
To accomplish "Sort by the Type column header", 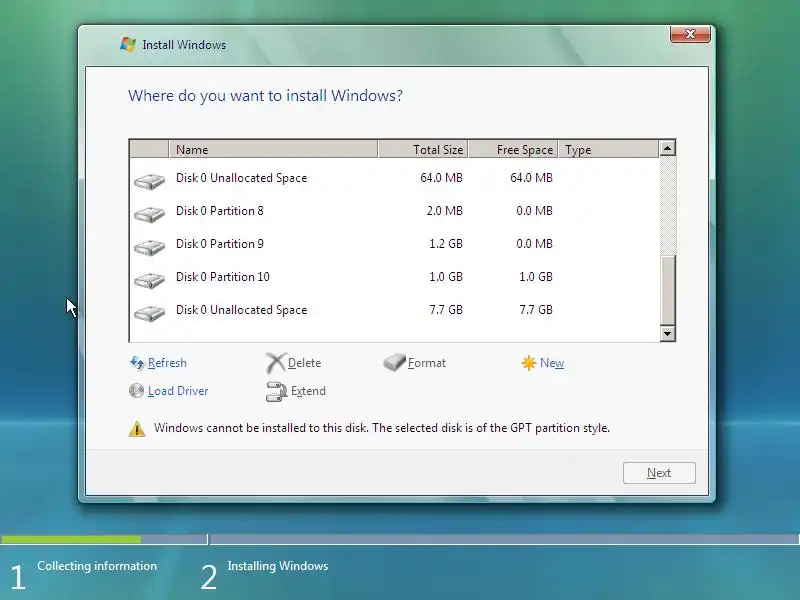I will (x=608, y=149).
